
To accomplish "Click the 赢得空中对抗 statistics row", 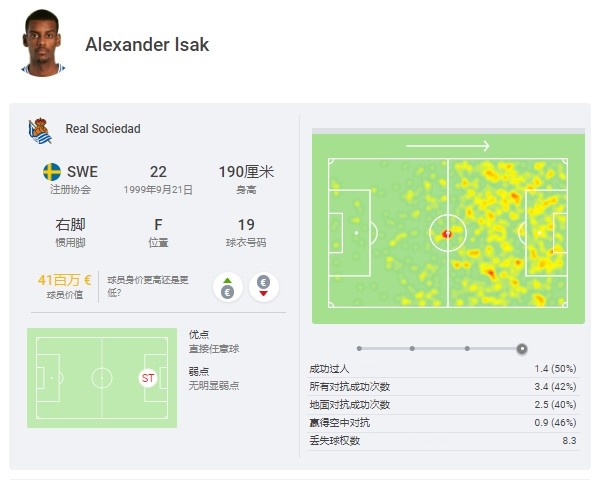I will (x=443, y=423).
